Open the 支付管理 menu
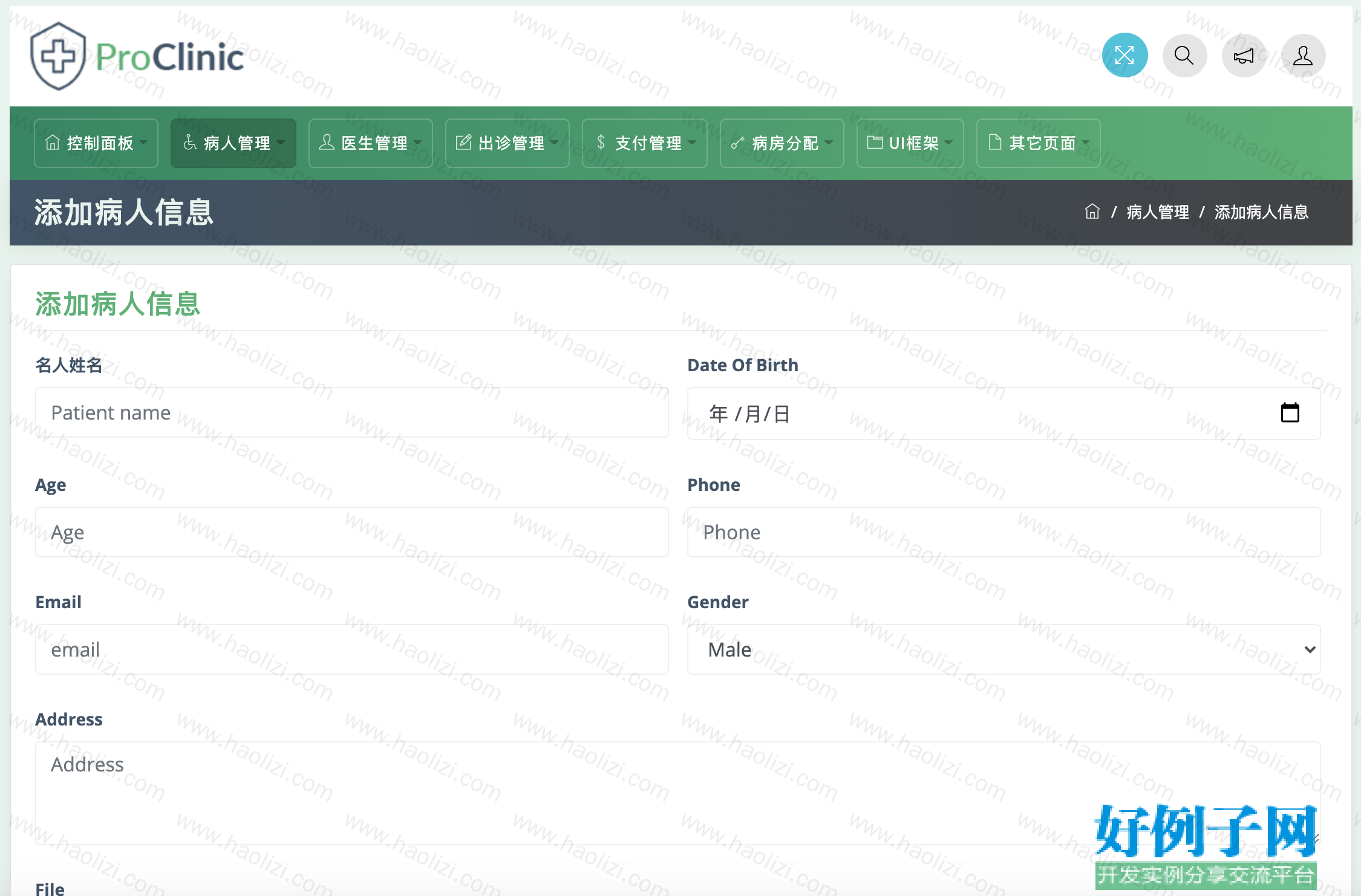Image resolution: width=1361 pixels, height=896 pixels. tap(644, 143)
